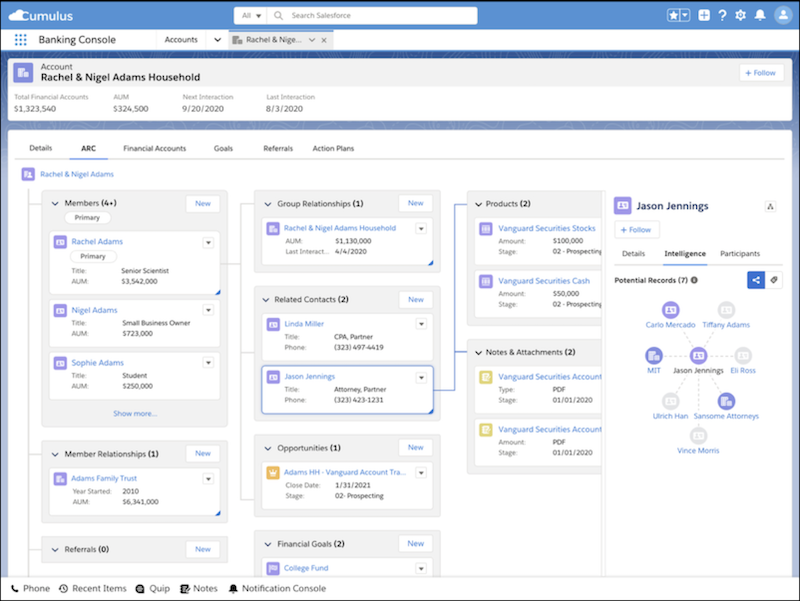The image size is (800, 601).
Task: Open the Rachel & Nige... tab dropdown arrow
Action: click(312, 40)
